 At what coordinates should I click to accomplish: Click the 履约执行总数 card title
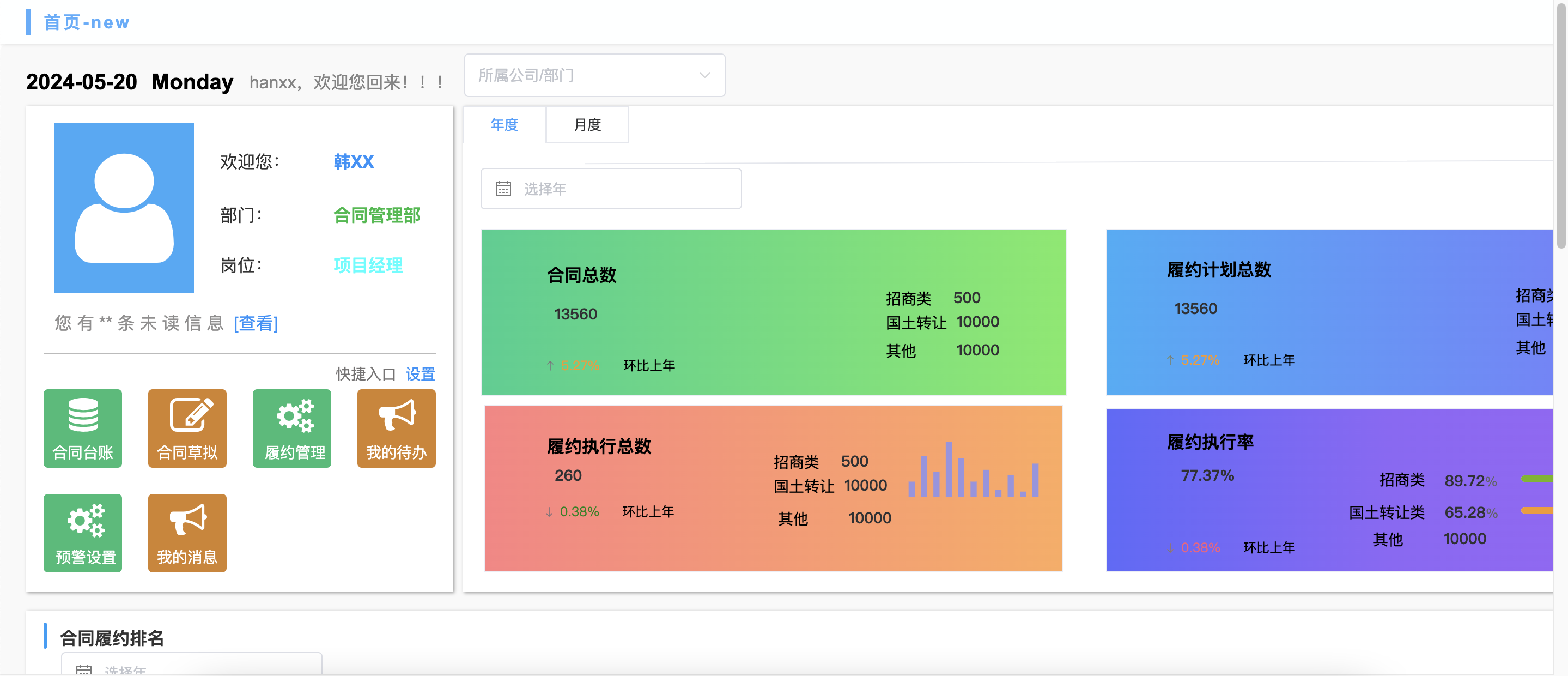click(x=599, y=446)
